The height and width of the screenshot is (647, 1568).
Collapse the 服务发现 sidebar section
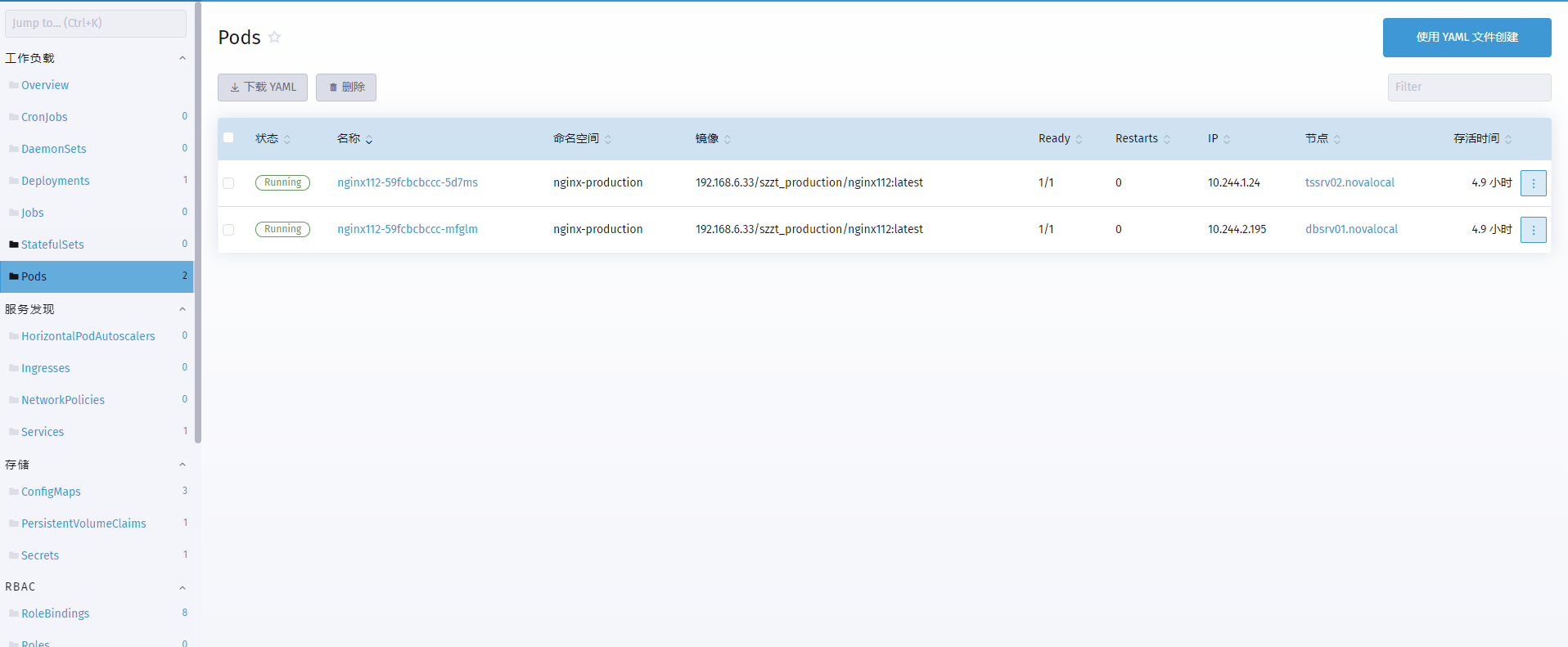[182, 309]
